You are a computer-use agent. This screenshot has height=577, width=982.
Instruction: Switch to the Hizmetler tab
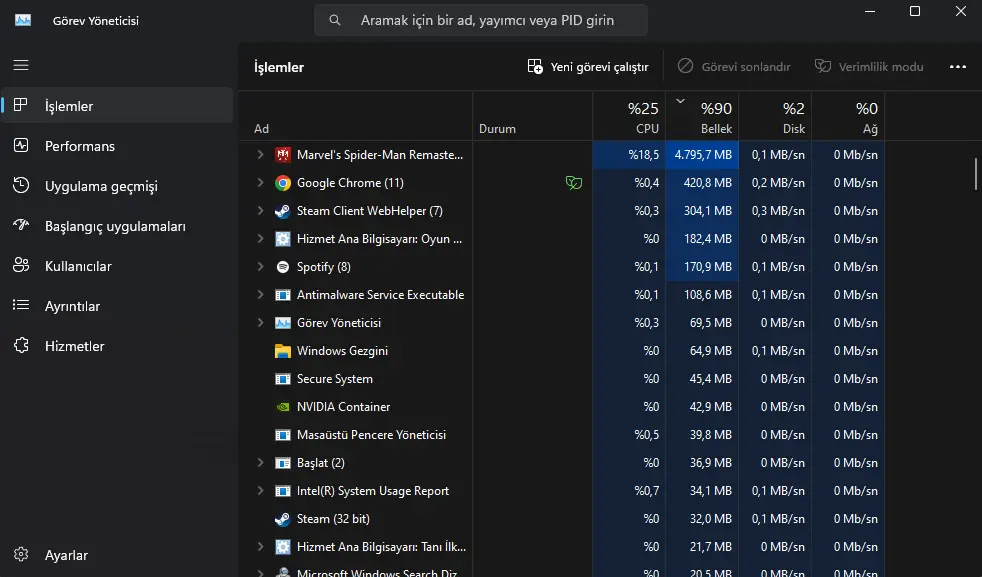118,346
